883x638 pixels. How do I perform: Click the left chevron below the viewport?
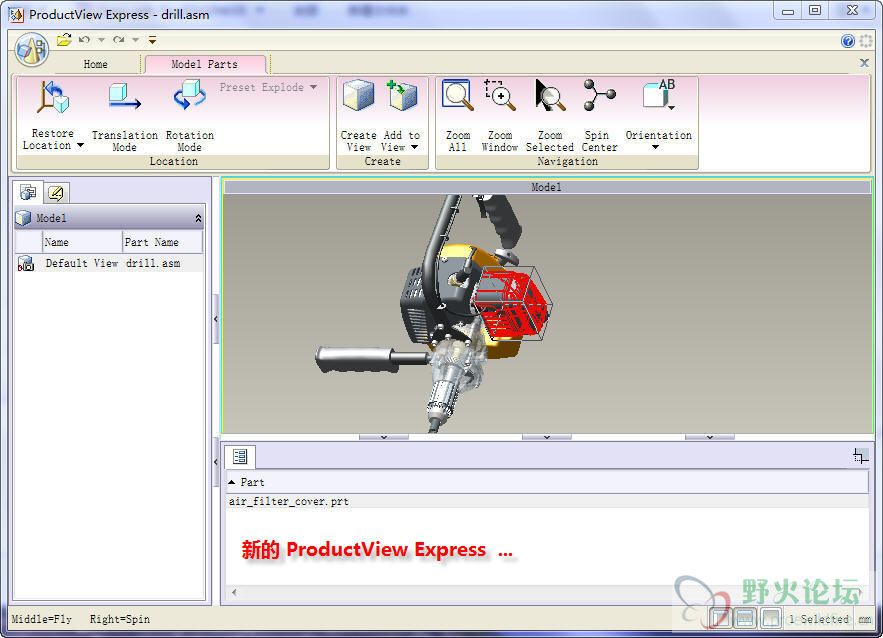[x=383, y=437]
